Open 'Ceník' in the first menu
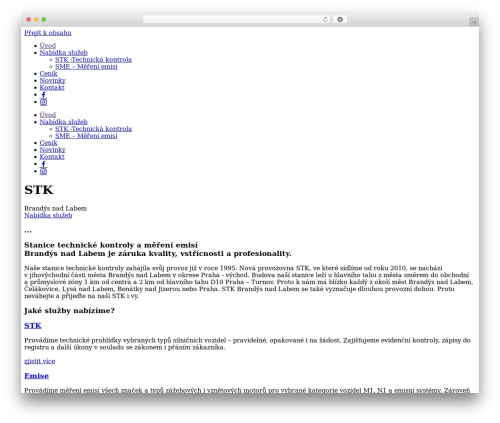This screenshot has height=423, width=500. 48,73
